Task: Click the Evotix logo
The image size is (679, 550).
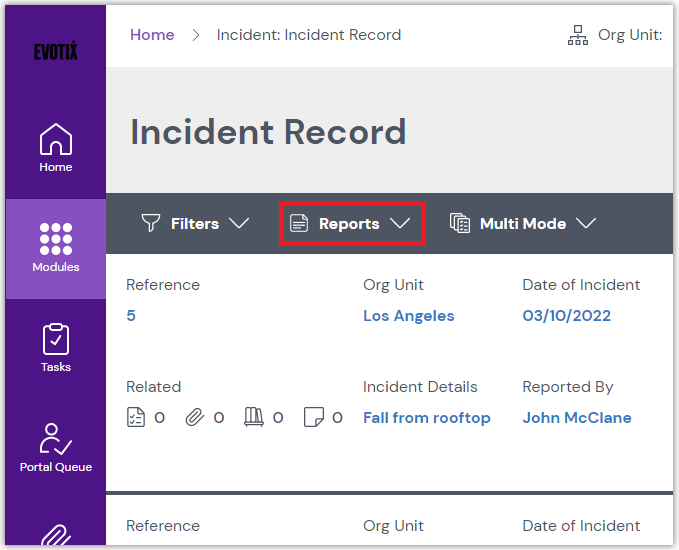Action: point(55,52)
